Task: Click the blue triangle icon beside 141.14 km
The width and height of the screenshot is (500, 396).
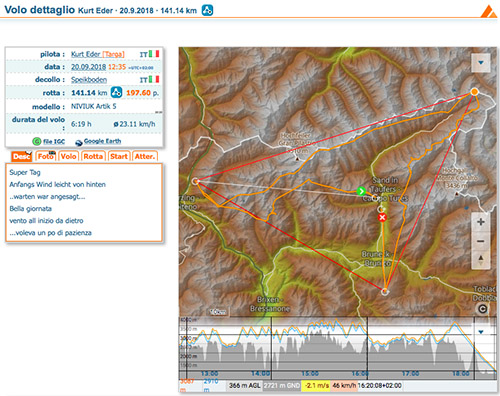Action: click(116, 92)
